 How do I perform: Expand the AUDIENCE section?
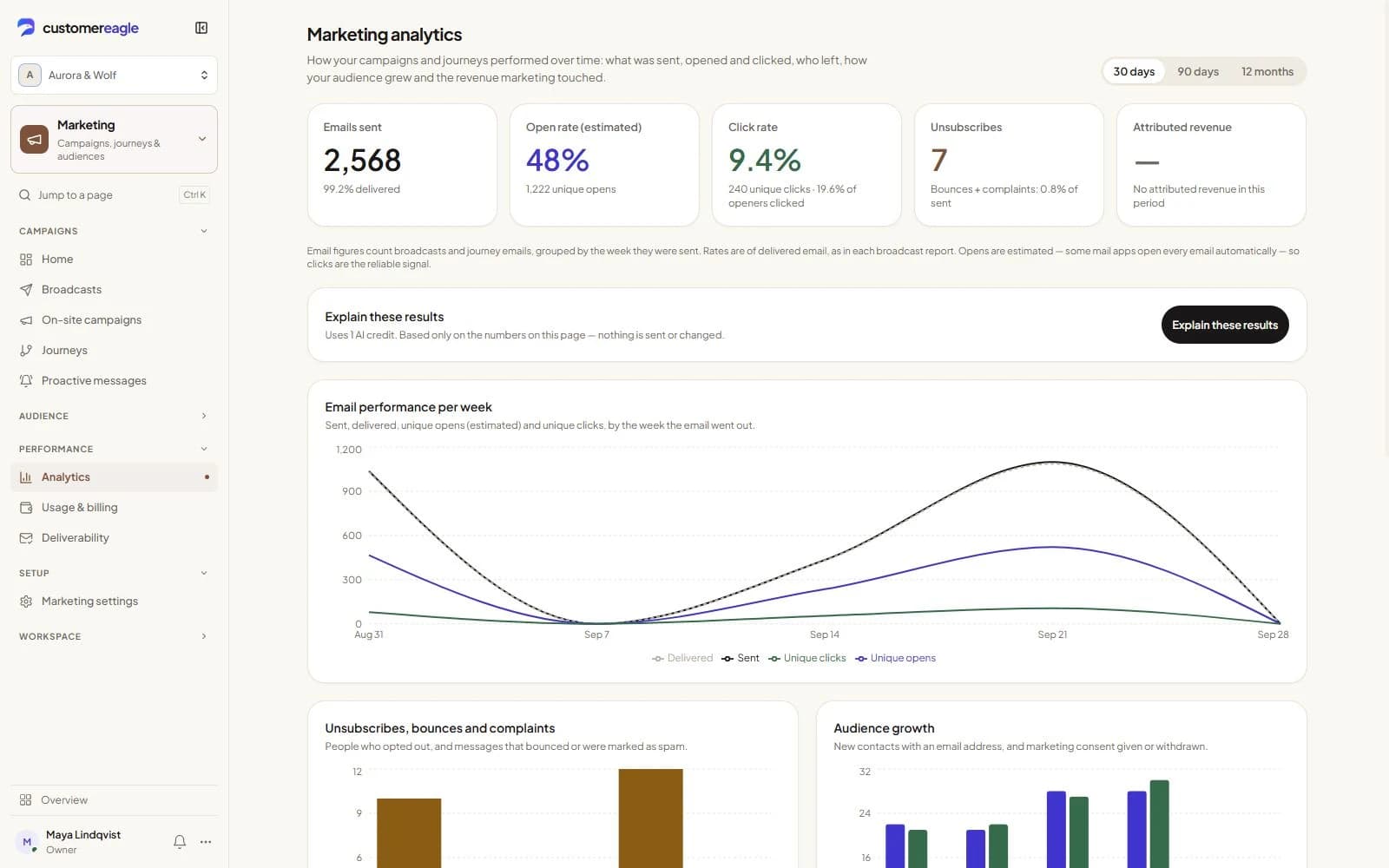coord(114,417)
